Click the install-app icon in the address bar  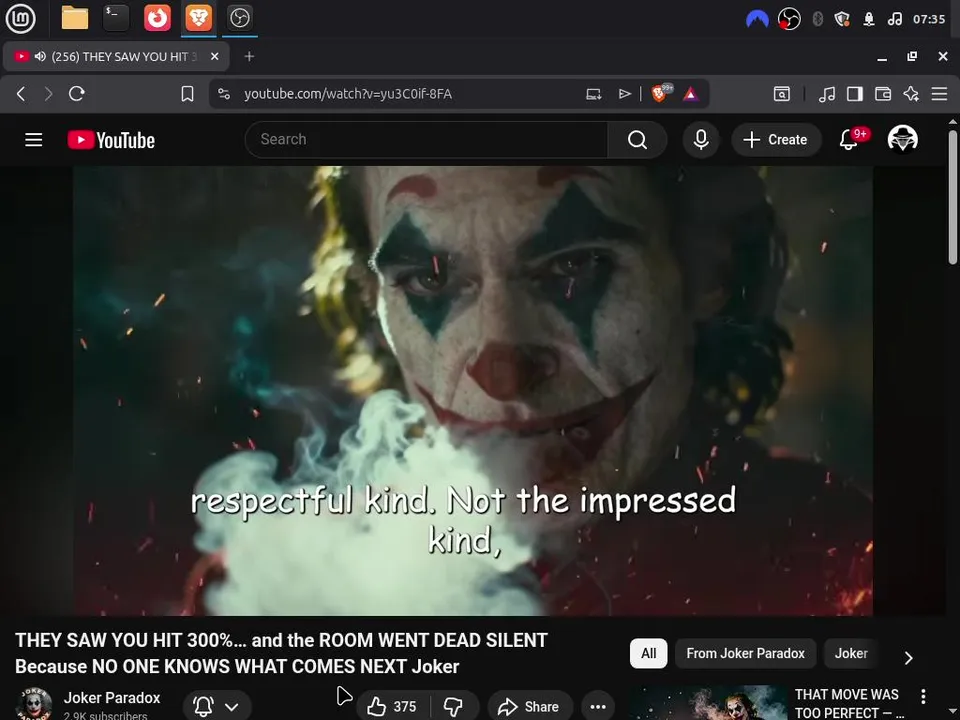[x=593, y=94]
